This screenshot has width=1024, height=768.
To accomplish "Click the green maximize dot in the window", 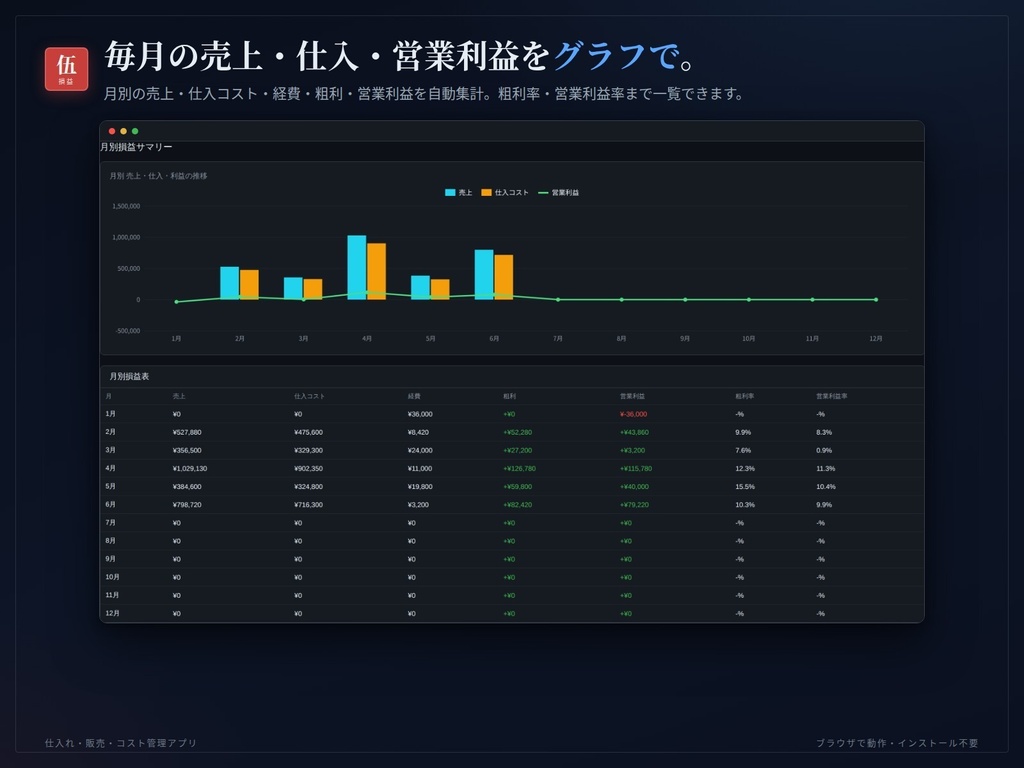I will [135, 131].
